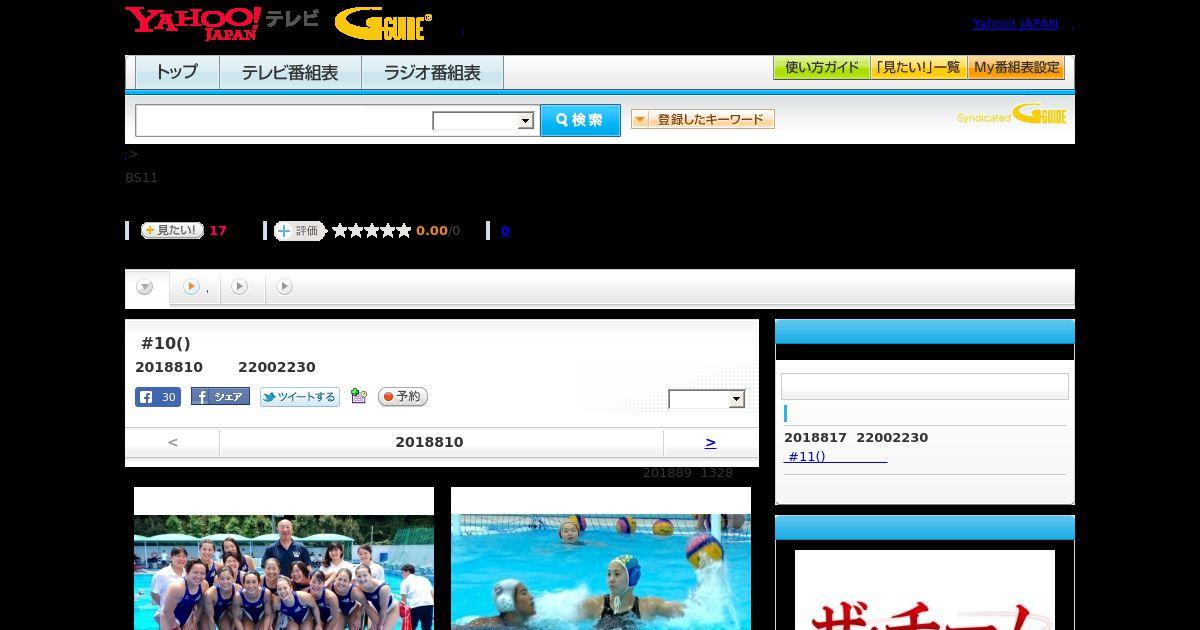Go to the previous date arrow

[x=173, y=442]
